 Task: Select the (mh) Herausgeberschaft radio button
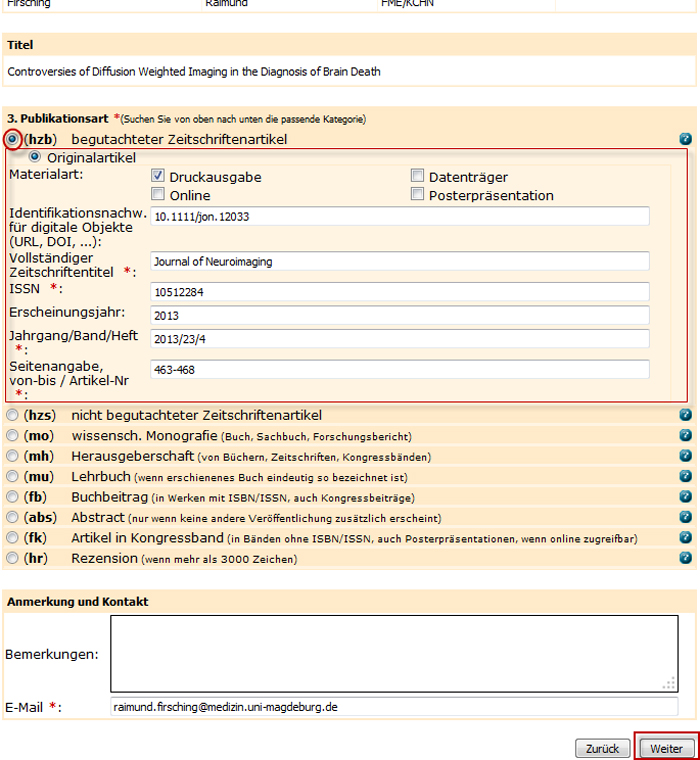[12, 456]
